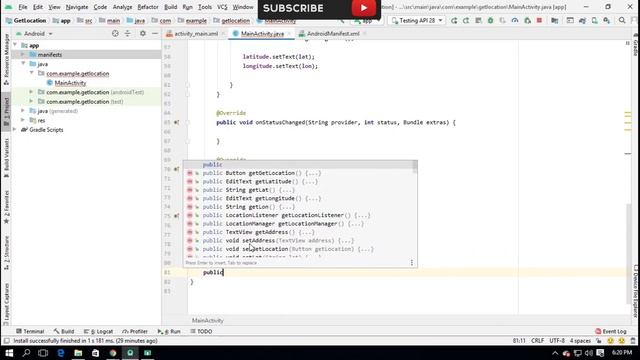Click the taskbar Search icon
The width and height of the screenshot is (640, 360).
[x=26, y=353]
